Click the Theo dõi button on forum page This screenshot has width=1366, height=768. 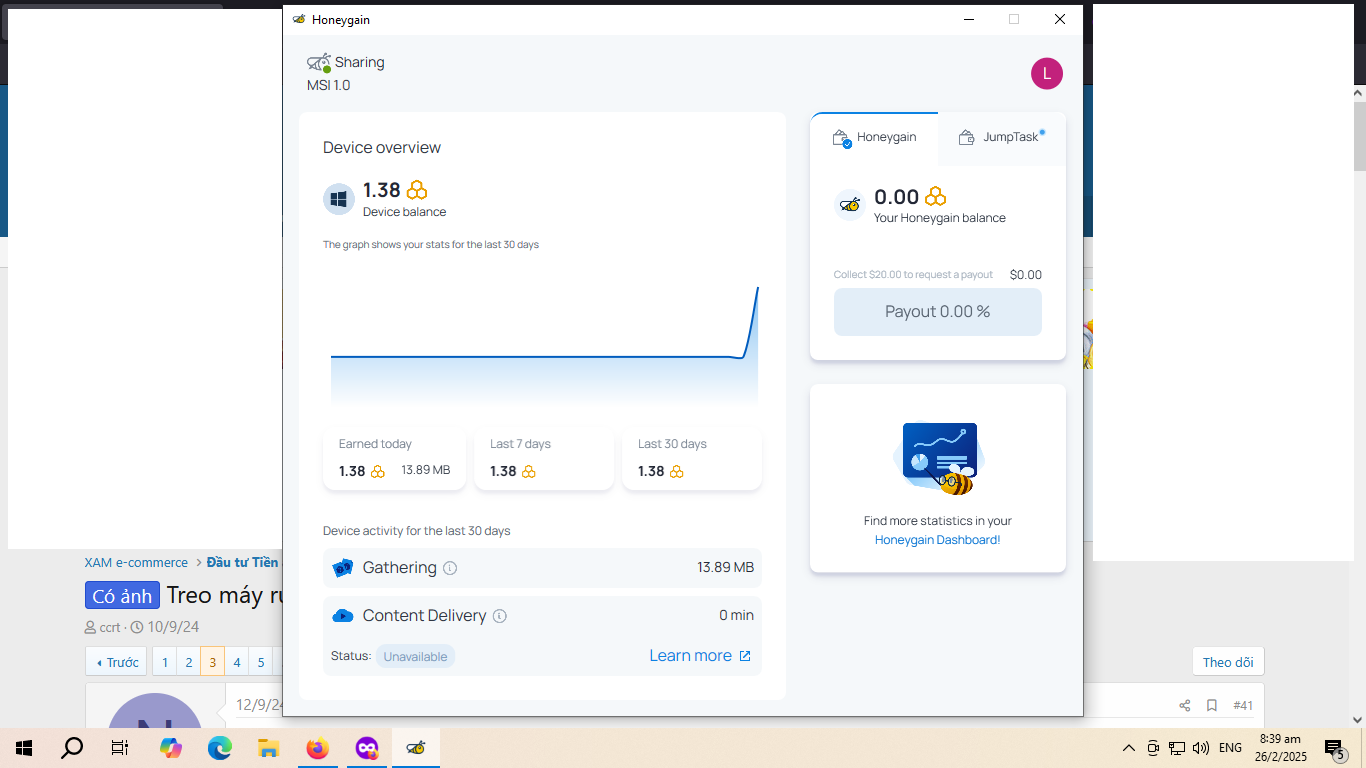[x=1228, y=662]
